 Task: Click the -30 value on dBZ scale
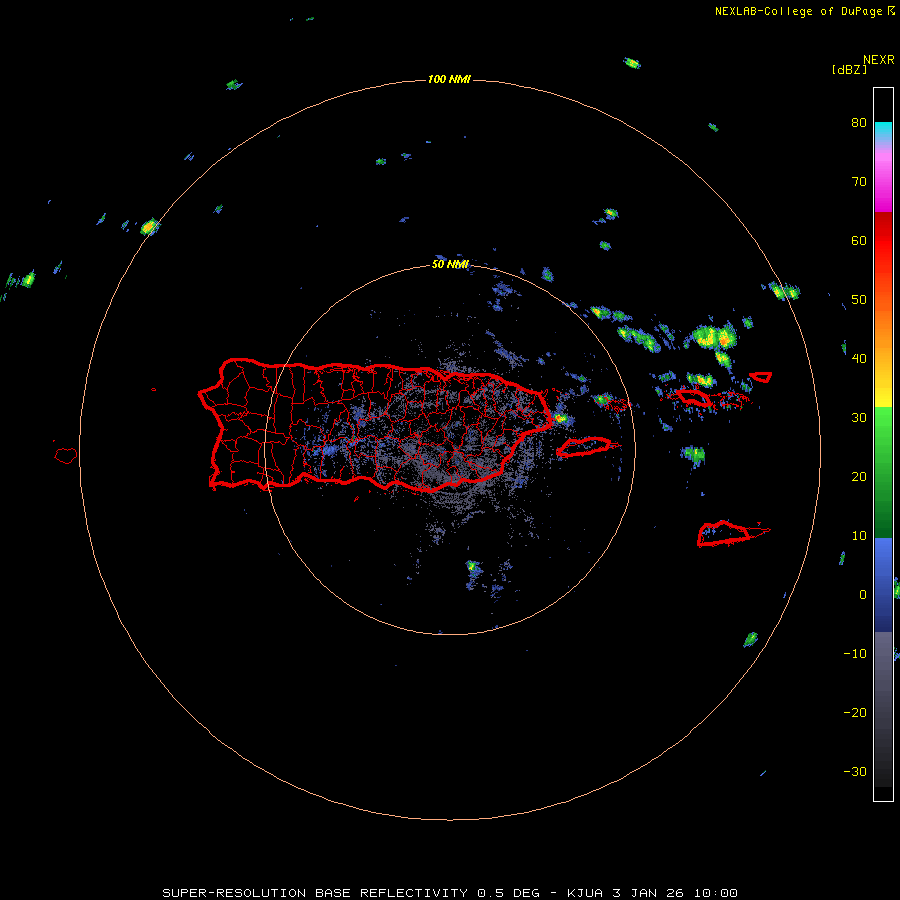(x=855, y=771)
